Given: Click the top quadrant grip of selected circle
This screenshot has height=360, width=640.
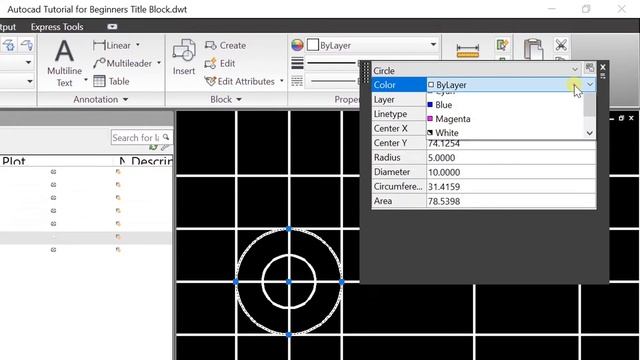Looking at the screenshot, I should click(289, 229).
